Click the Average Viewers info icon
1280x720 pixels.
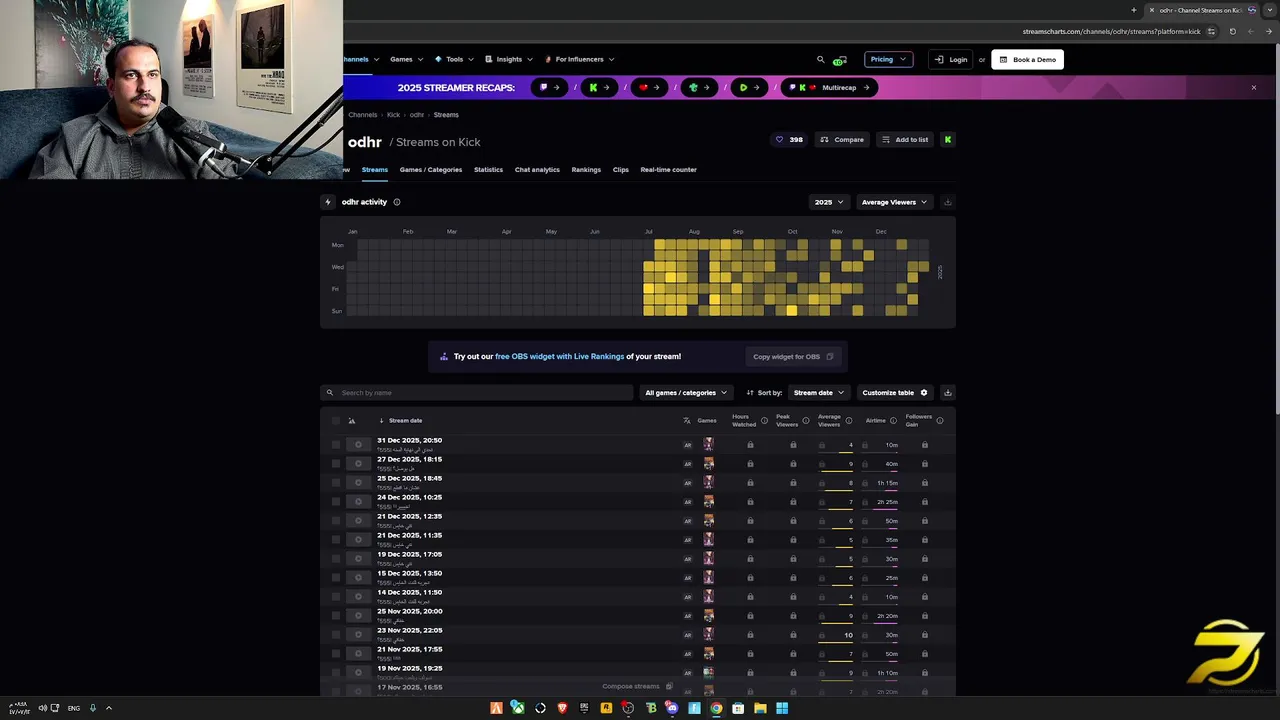pyautogui.click(x=849, y=421)
